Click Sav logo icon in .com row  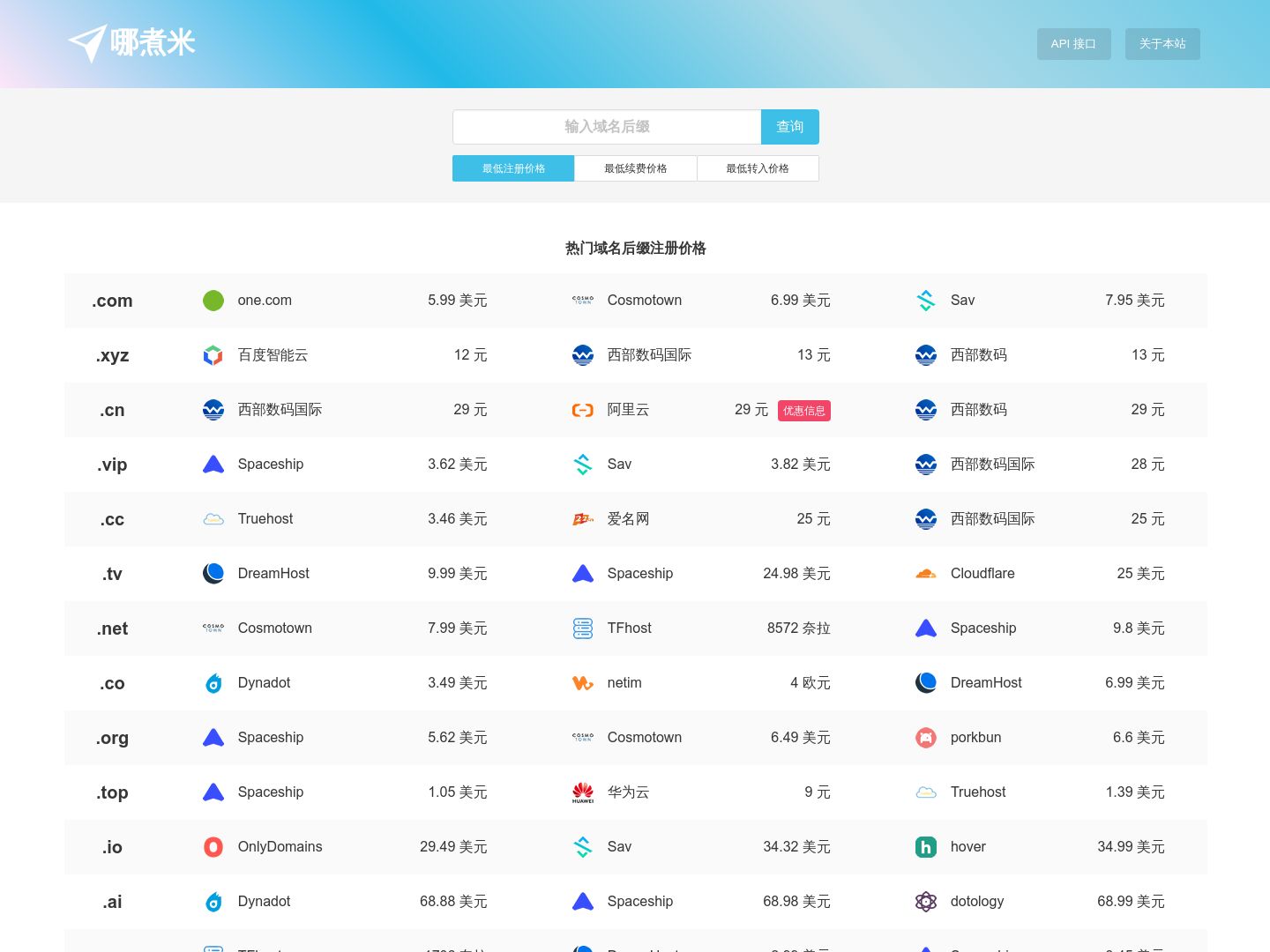pos(926,301)
